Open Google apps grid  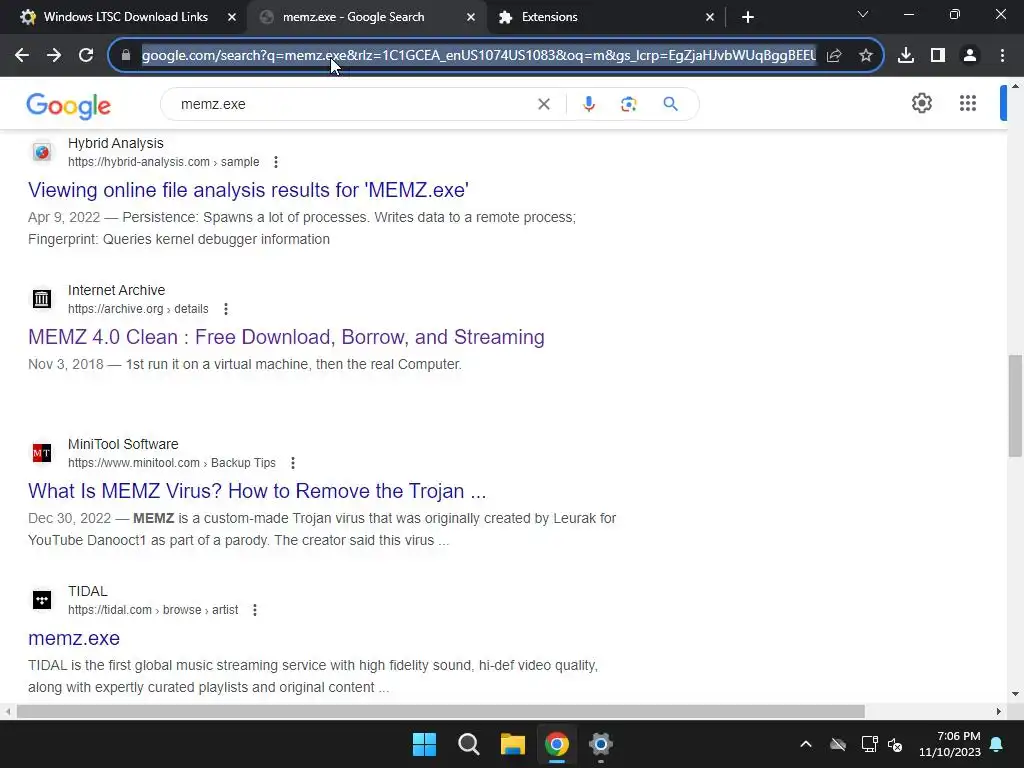coord(968,103)
